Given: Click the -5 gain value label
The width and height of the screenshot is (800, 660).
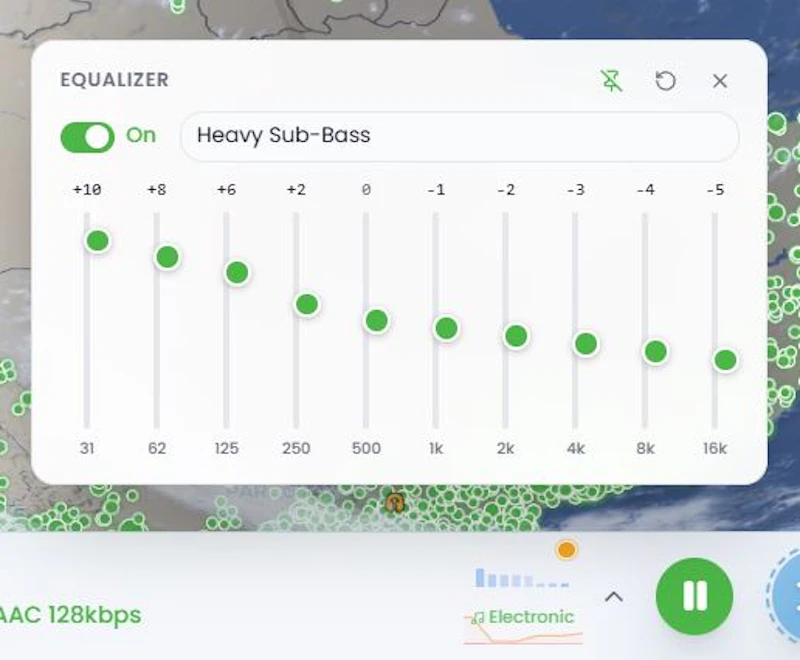Looking at the screenshot, I should [715, 190].
